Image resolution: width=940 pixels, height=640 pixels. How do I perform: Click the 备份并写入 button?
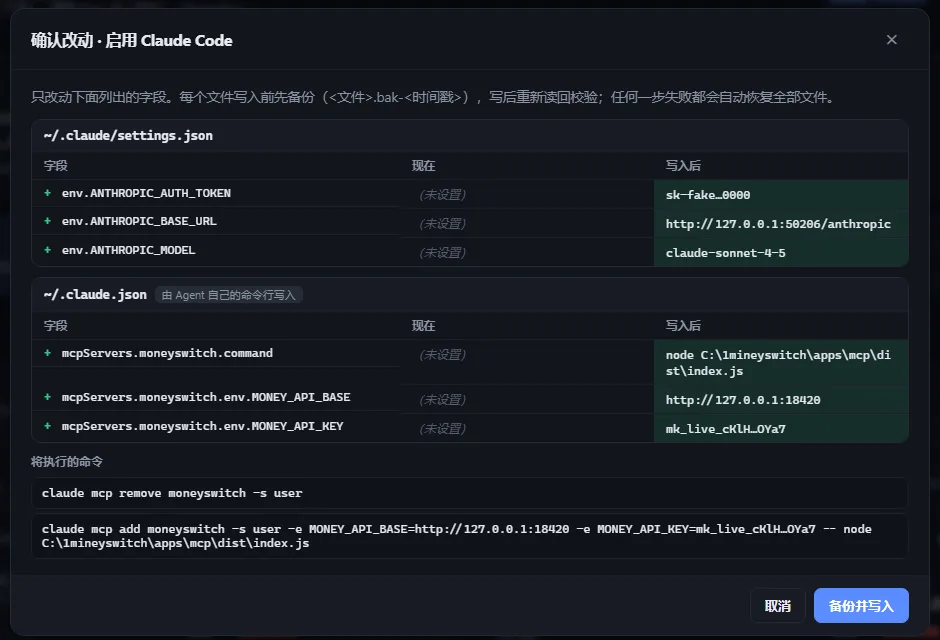861,606
